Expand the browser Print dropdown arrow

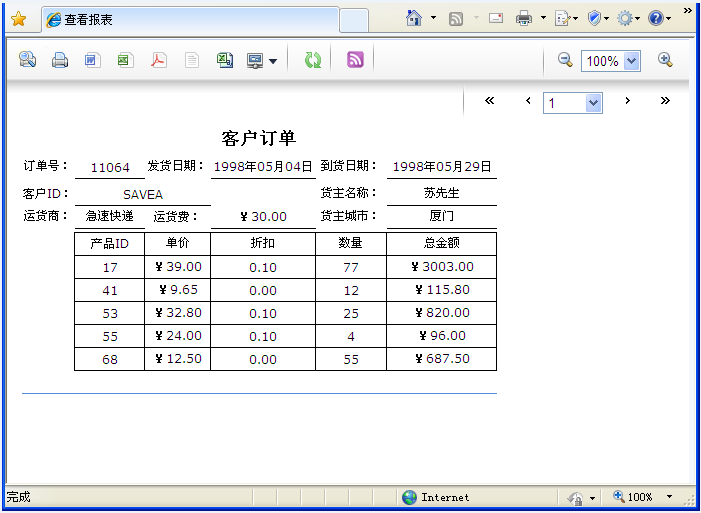click(x=543, y=18)
